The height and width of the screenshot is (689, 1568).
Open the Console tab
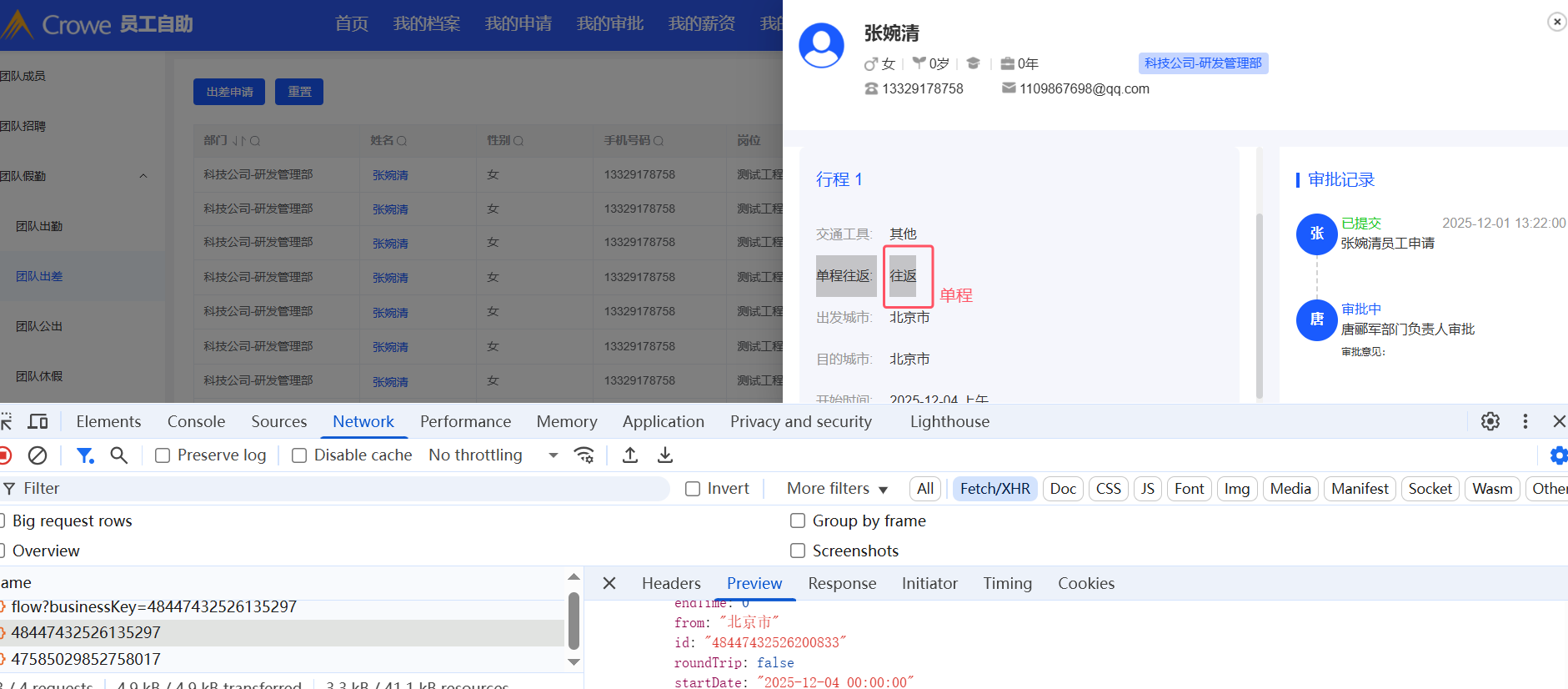pos(196,421)
